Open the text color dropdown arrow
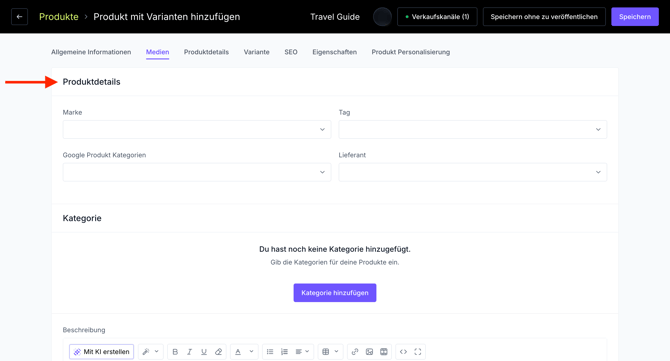 pyautogui.click(x=251, y=352)
